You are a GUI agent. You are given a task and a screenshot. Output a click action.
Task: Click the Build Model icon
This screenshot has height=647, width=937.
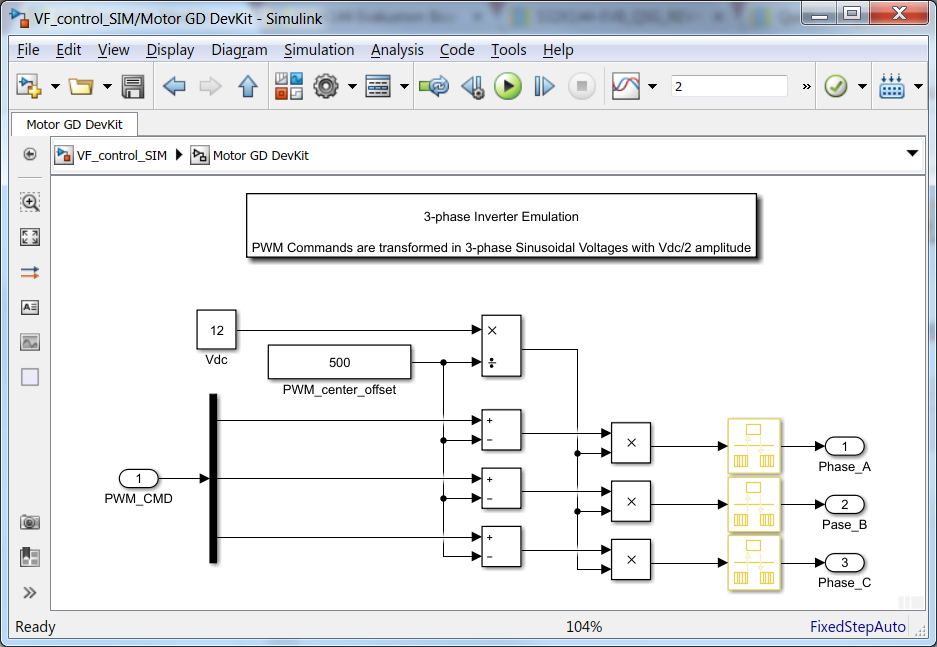(x=892, y=86)
